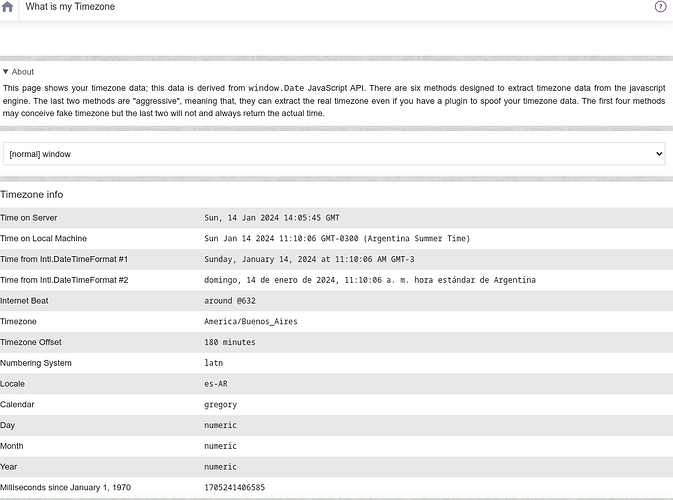Click the 180 minutes offset value
673x500 pixels.
[x=230, y=342]
